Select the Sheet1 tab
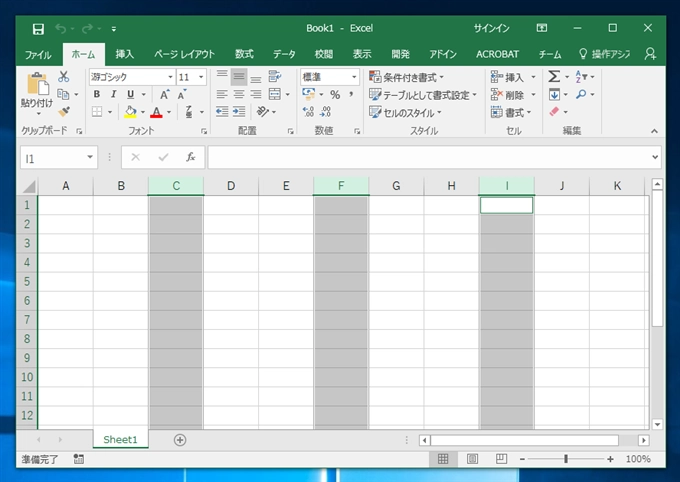680x482 pixels. (x=120, y=439)
